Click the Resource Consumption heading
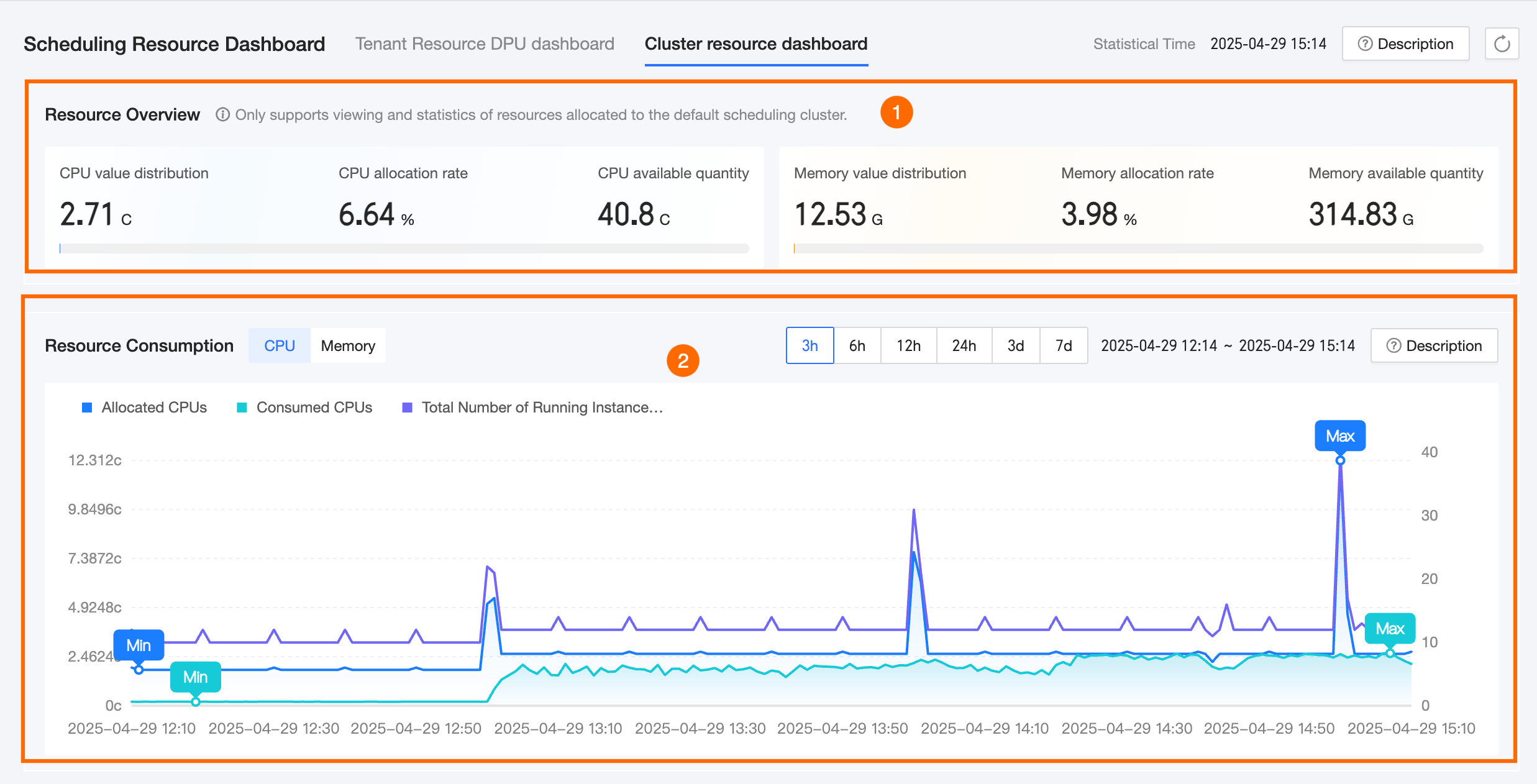The width and height of the screenshot is (1537, 784). click(139, 345)
